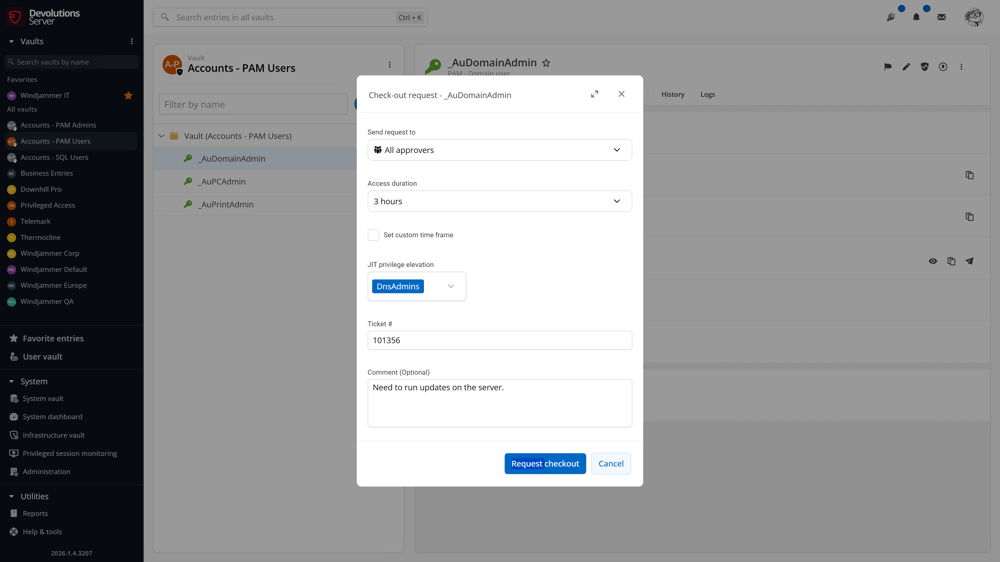Click the send paper-plane icon
Viewport: 1000px width, 562px height.
[x=969, y=261]
